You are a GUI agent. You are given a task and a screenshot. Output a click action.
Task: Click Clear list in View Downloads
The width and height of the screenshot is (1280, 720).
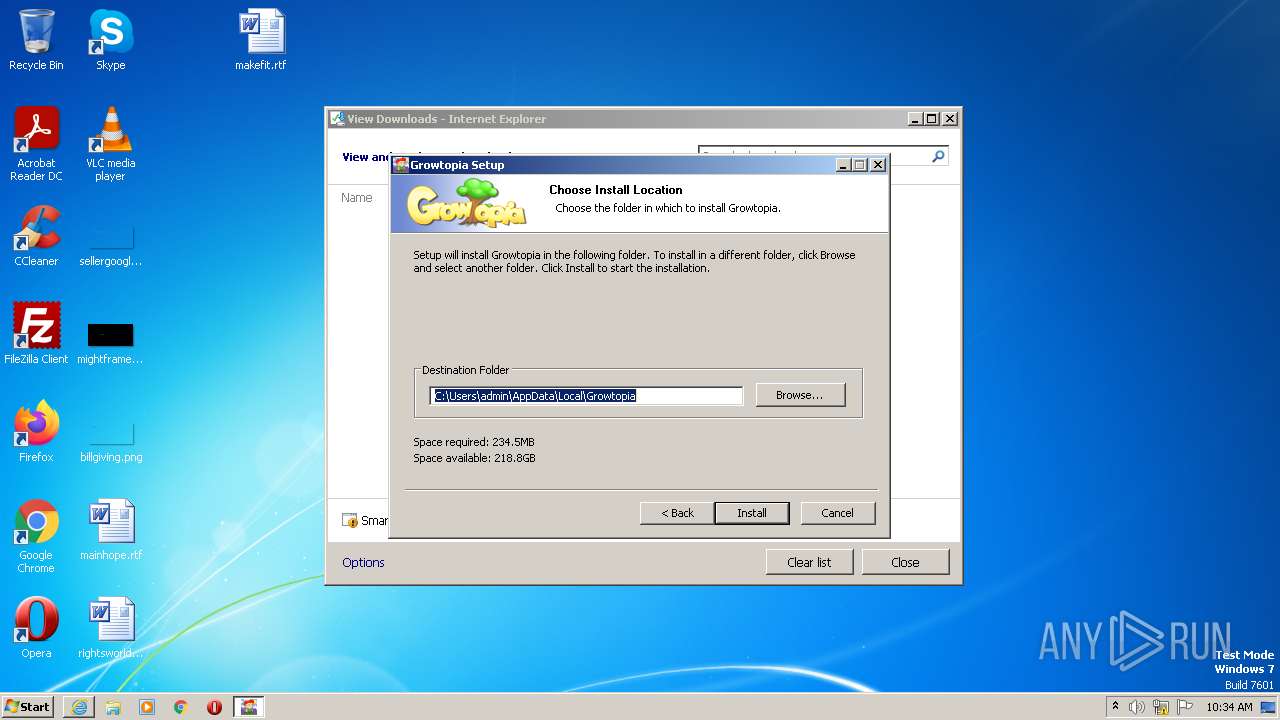point(809,562)
